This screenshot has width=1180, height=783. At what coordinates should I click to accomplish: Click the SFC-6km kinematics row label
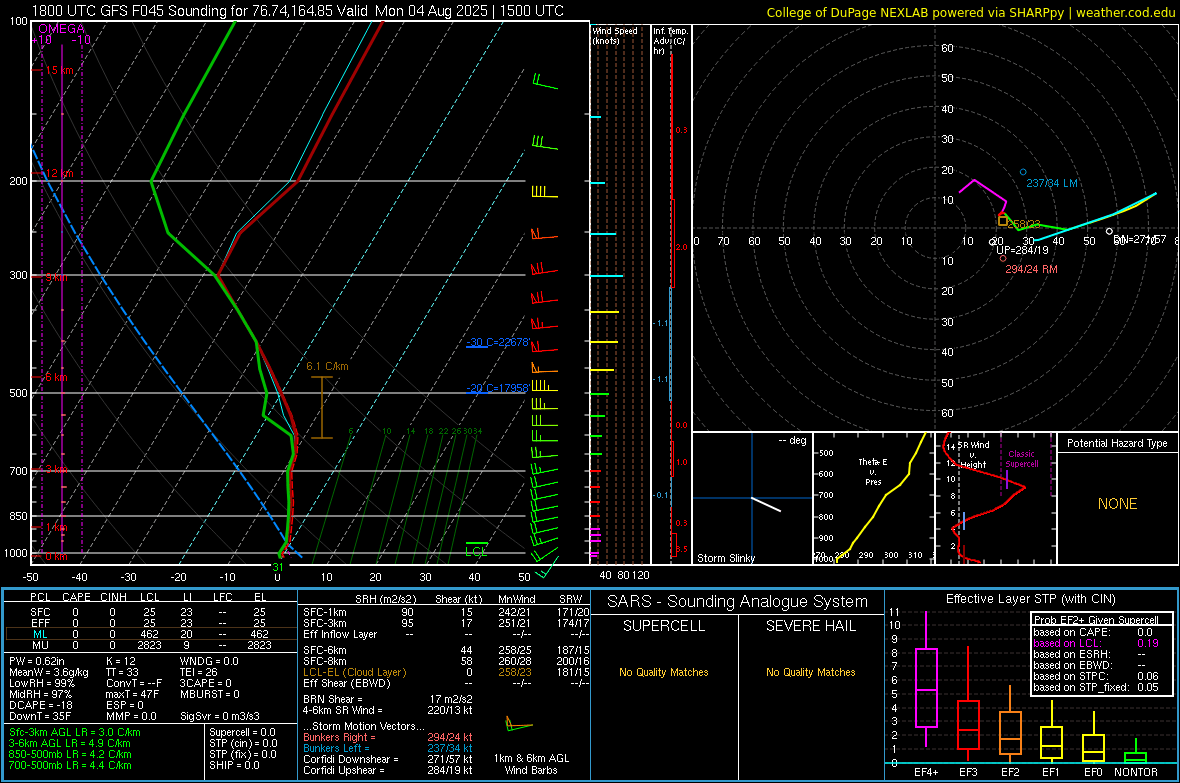(324, 650)
